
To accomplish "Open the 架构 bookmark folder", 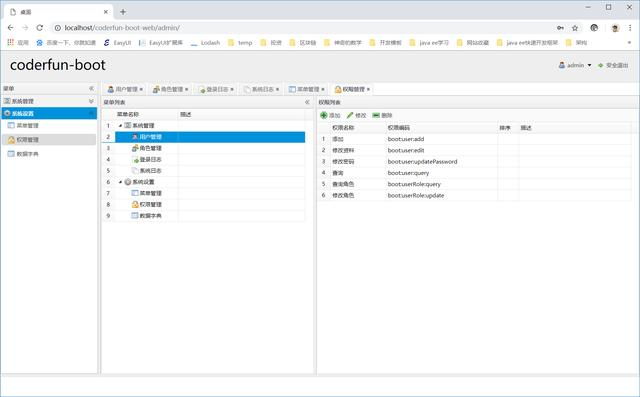I will point(576,42).
